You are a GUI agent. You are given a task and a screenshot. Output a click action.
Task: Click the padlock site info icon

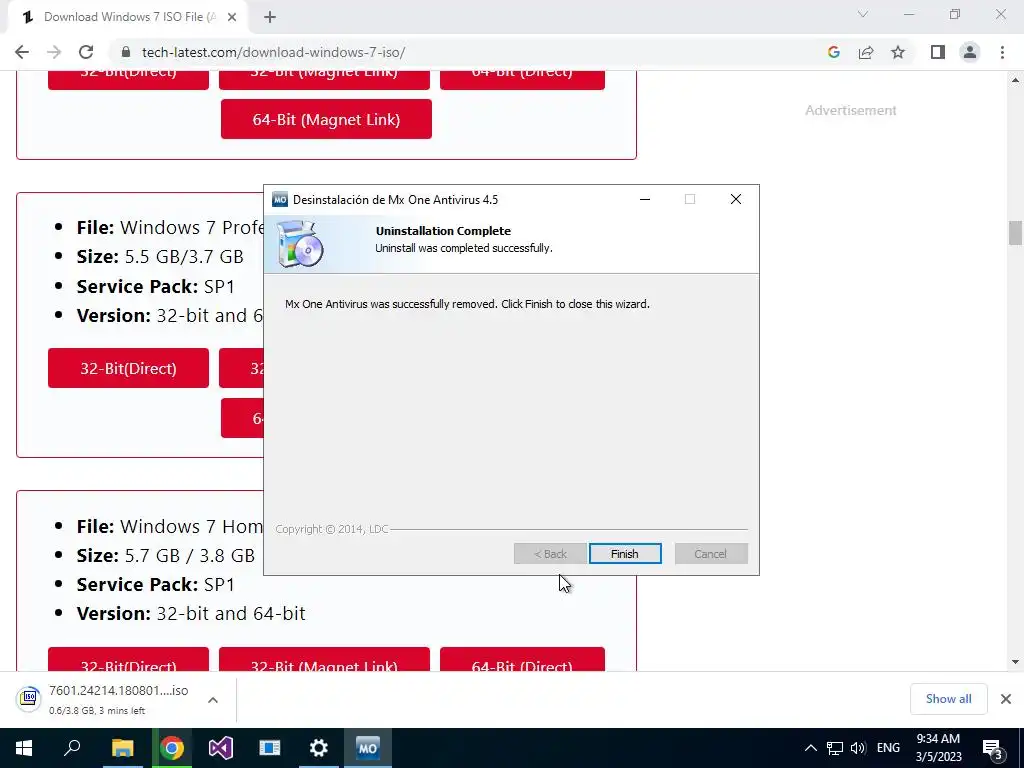(x=125, y=52)
